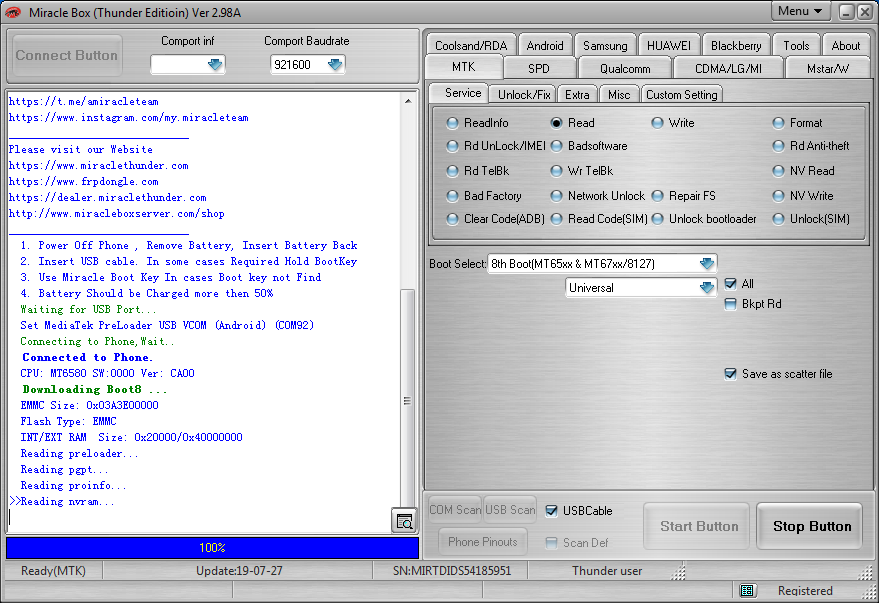Viewport: 879px width, 603px height.
Task: Click the miraclethunder.com website link
Action: pos(99,166)
